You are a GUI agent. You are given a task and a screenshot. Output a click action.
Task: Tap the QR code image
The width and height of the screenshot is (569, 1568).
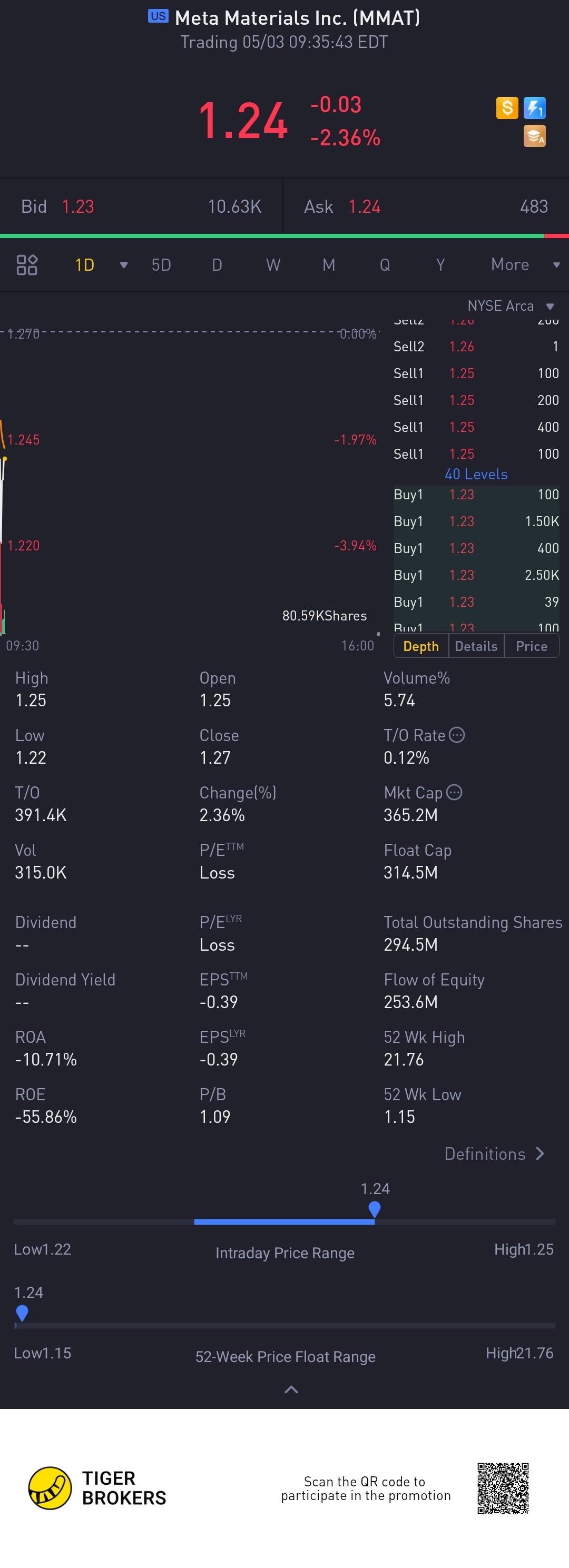tap(503, 1488)
